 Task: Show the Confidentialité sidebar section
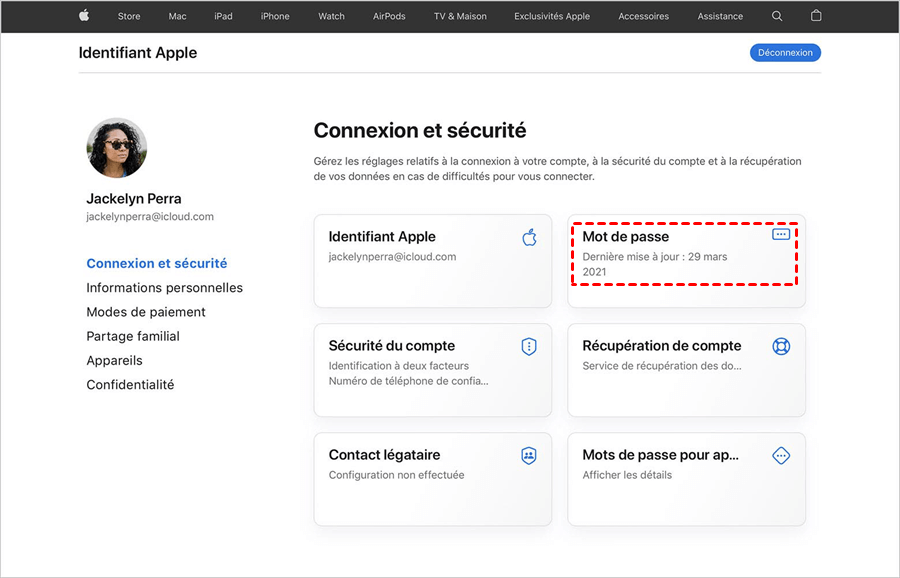point(130,385)
